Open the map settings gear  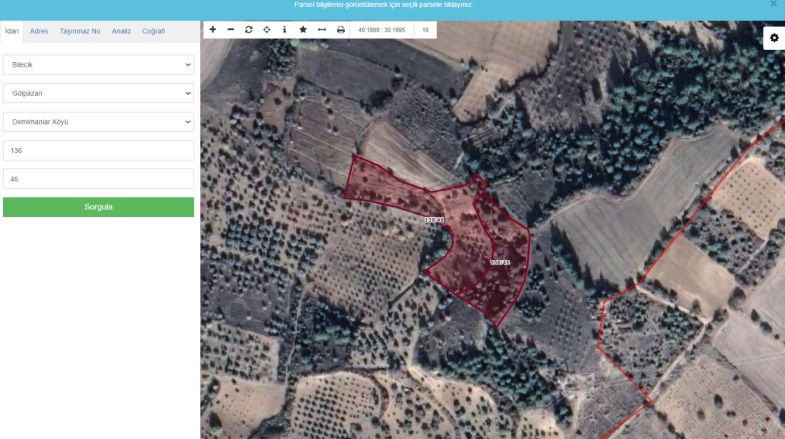[x=773, y=38]
